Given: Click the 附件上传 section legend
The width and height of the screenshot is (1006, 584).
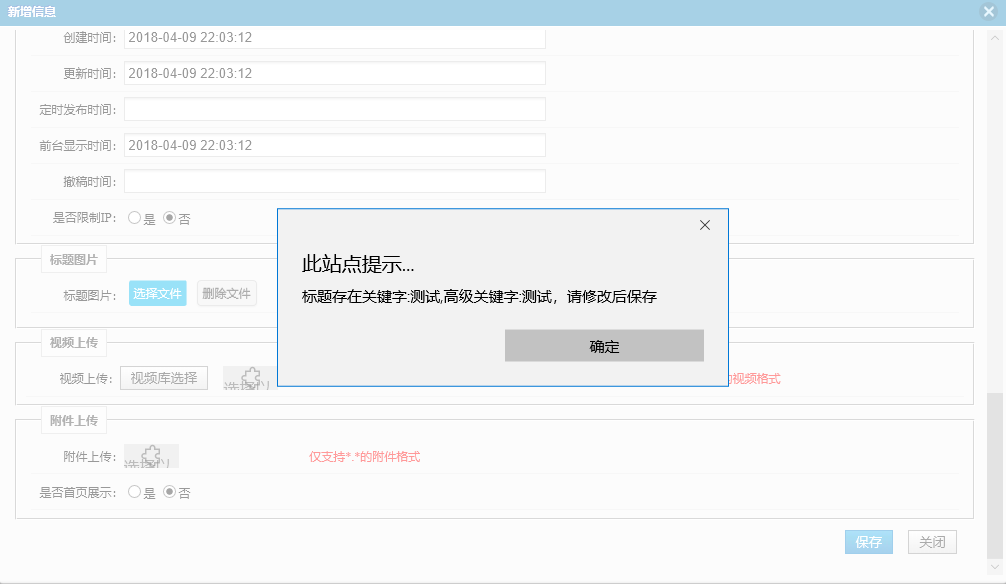Looking at the screenshot, I should click(74, 421).
